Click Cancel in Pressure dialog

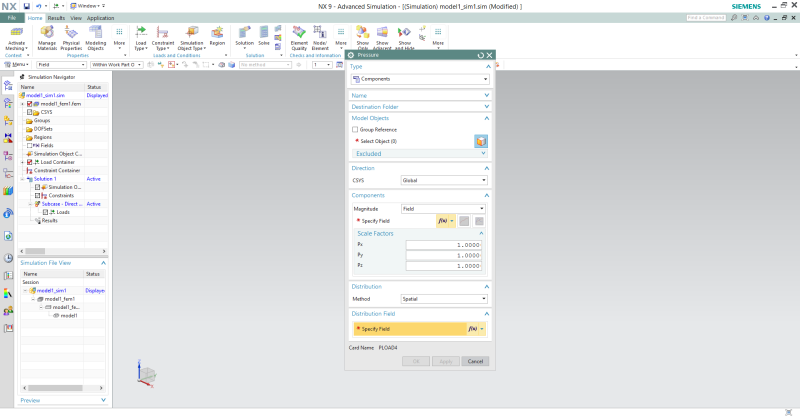pyautogui.click(x=475, y=361)
